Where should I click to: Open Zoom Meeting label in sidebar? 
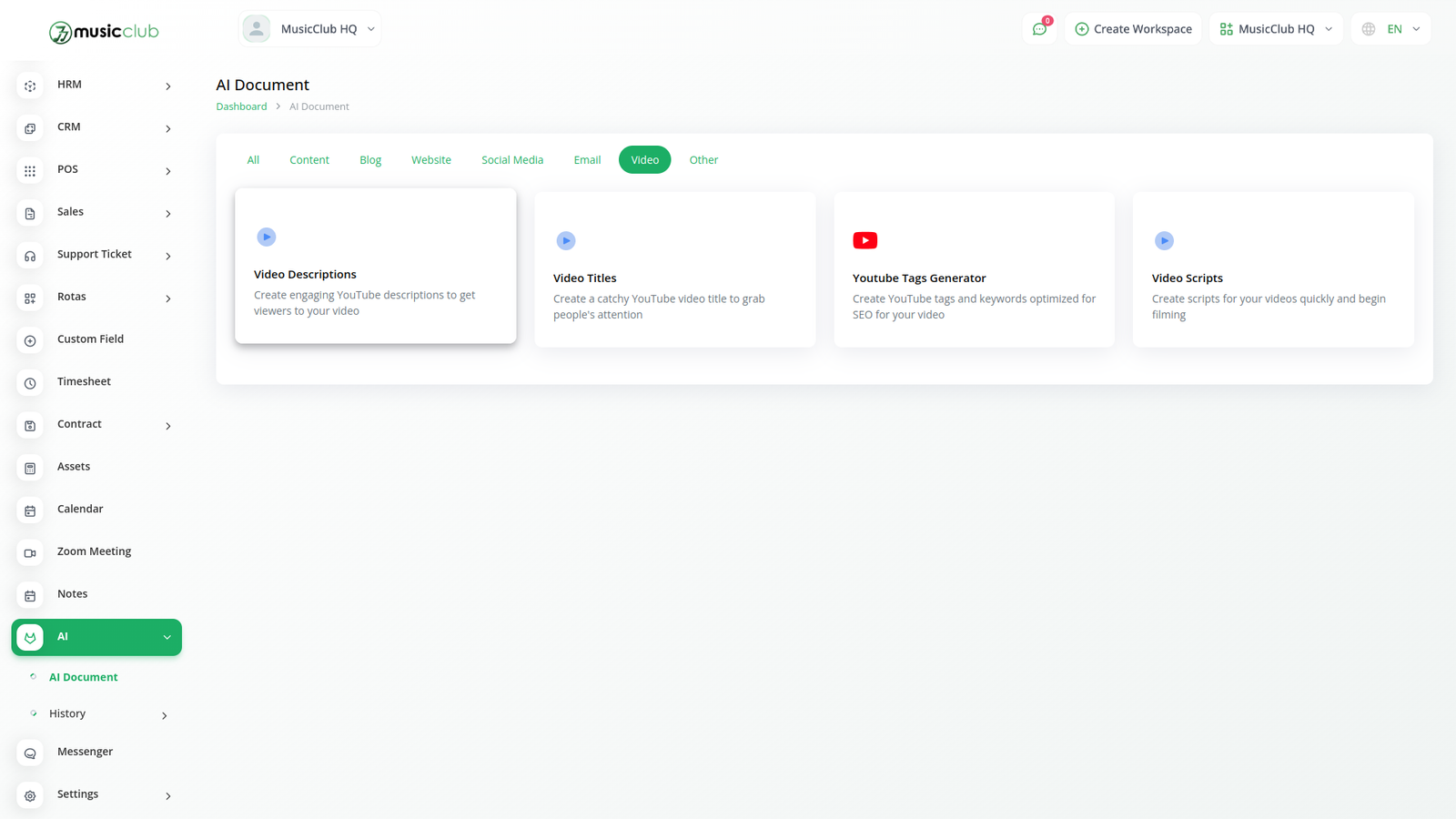click(94, 551)
